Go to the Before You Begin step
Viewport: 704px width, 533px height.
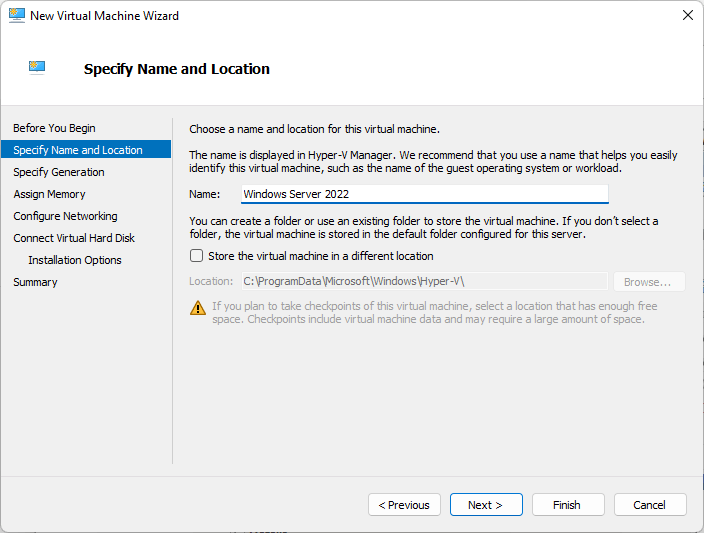click(x=54, y=128)
